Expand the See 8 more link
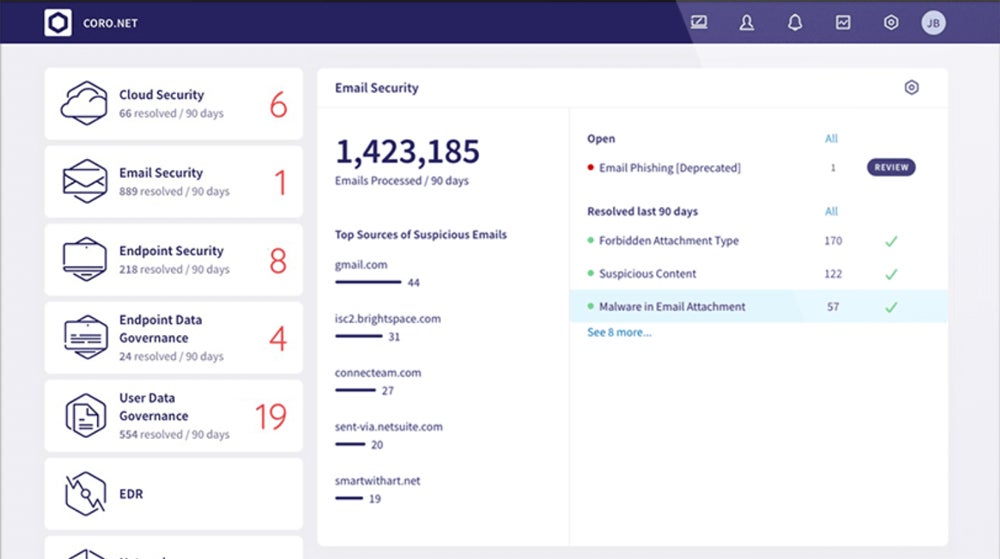This screenshot has height=559, width=1000. tap(619, 332)
